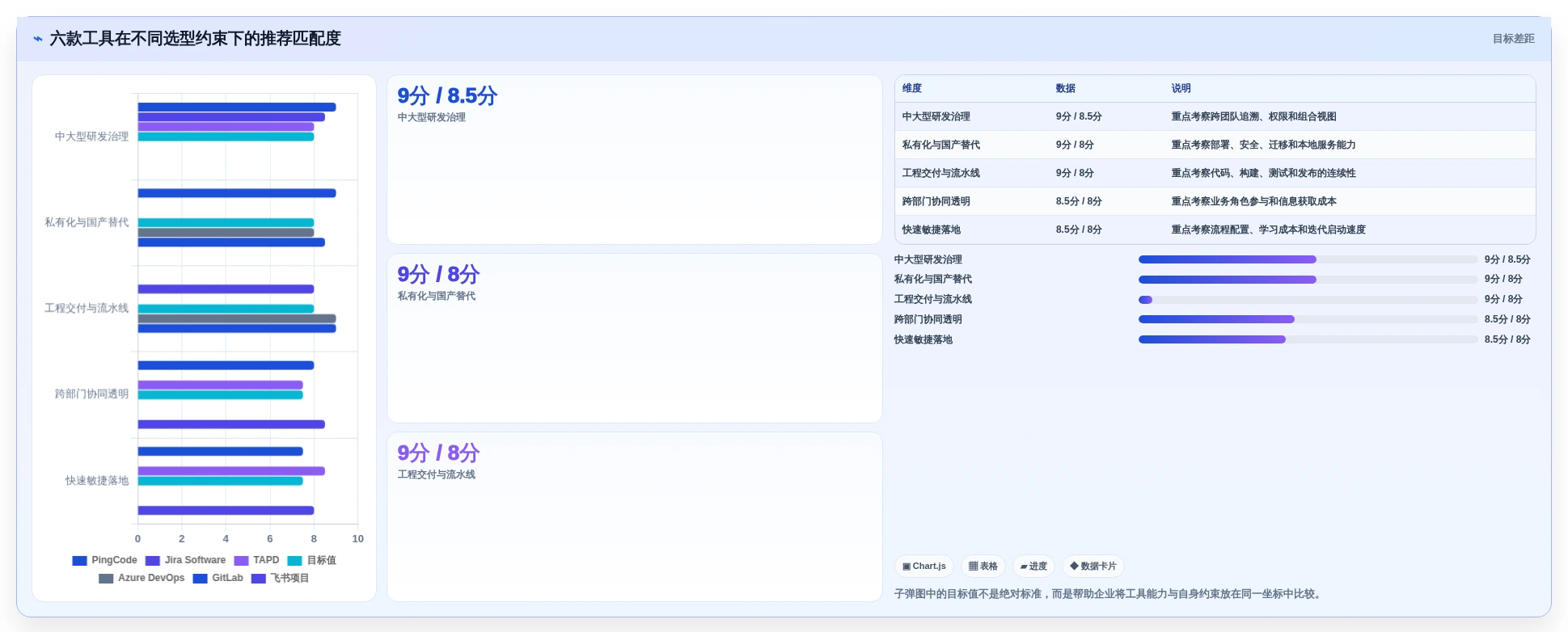Click the x-axis tick label 0
1568x632 pixels.
[x=137, y=539]
